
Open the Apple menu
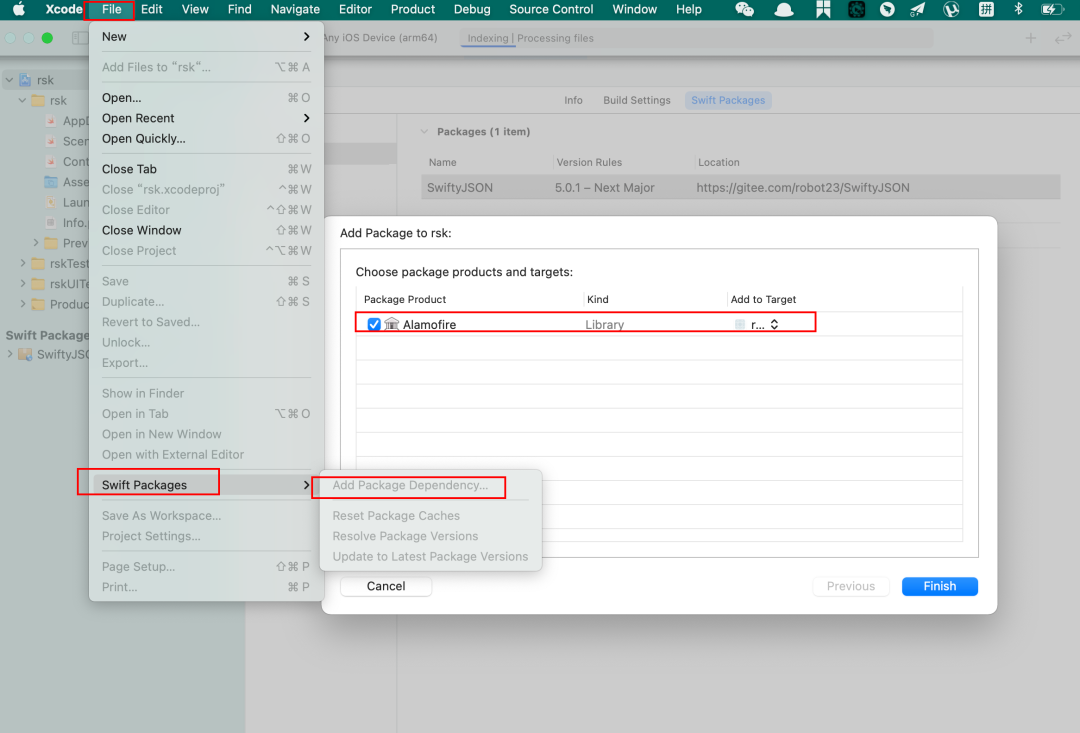[19, 9]
